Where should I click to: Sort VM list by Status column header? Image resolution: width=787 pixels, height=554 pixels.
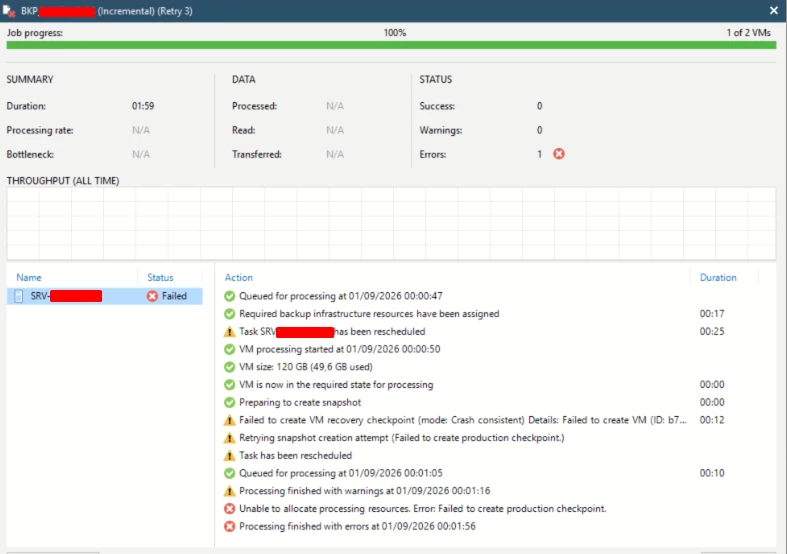click(160, 278)
